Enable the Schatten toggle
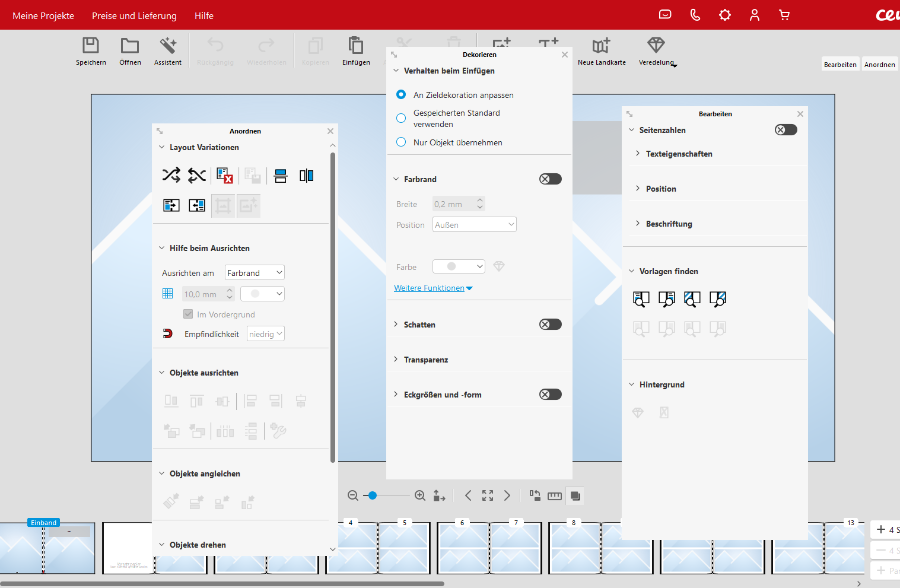The height and width of the screenshot is (588, 900). pos(550,325)
